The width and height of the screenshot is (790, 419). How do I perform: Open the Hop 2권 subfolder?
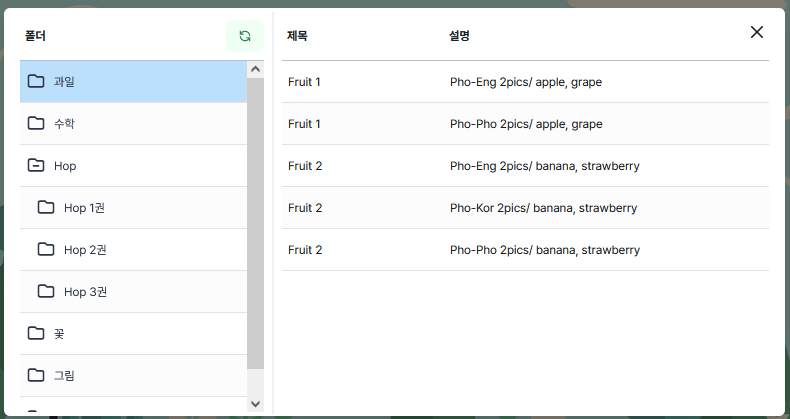[85, 250]
